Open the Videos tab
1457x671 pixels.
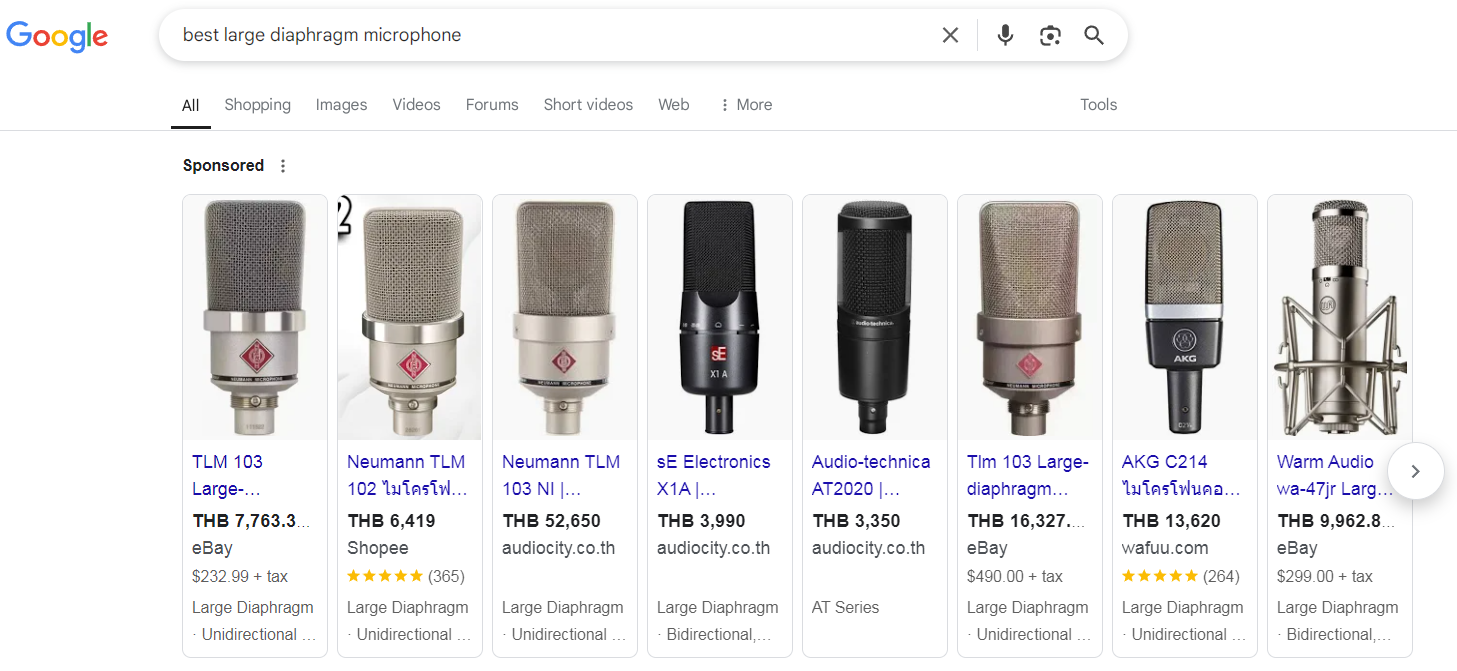[416, 105]
